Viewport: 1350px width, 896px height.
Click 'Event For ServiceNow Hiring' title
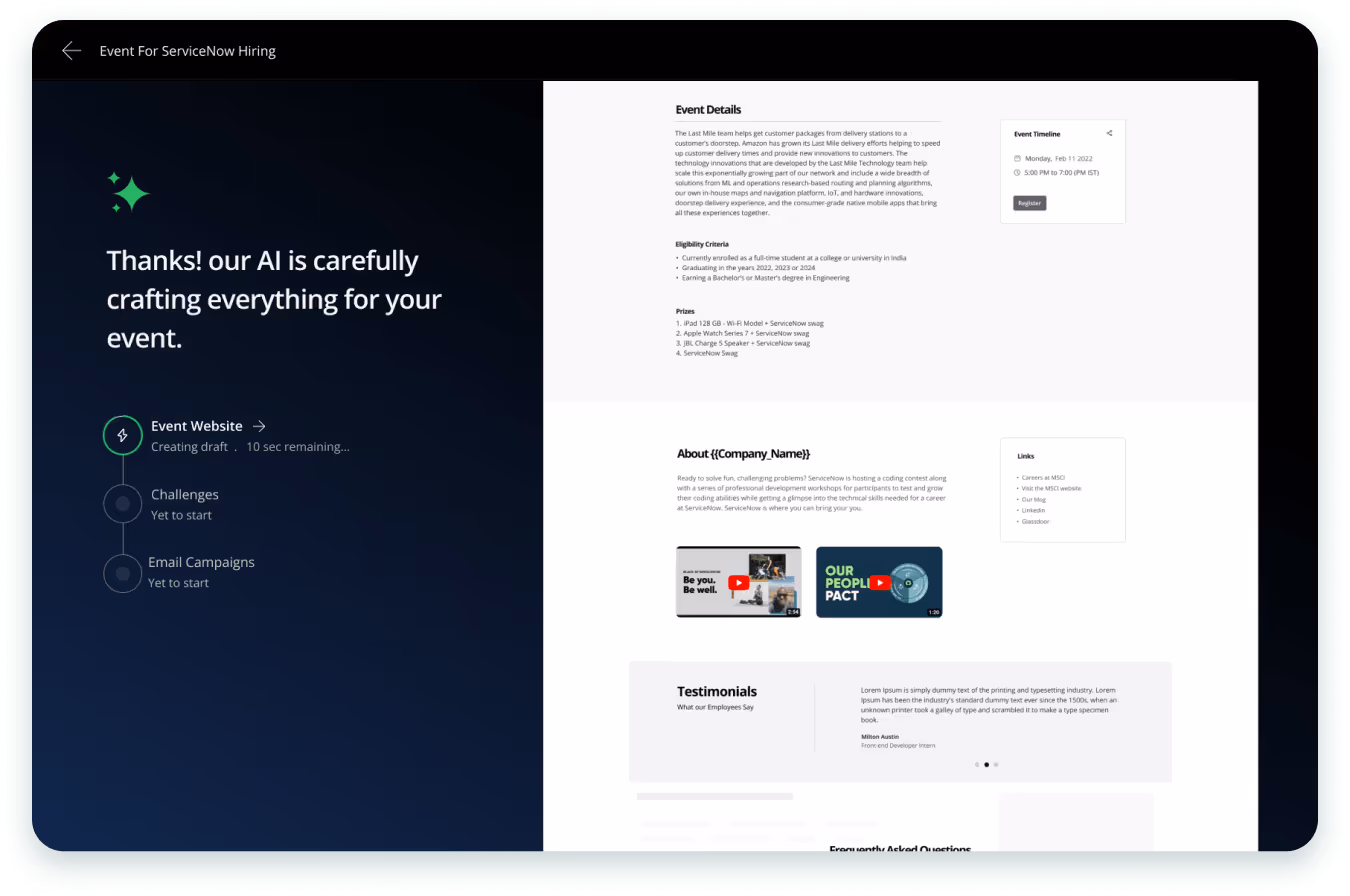click(188, 51)
